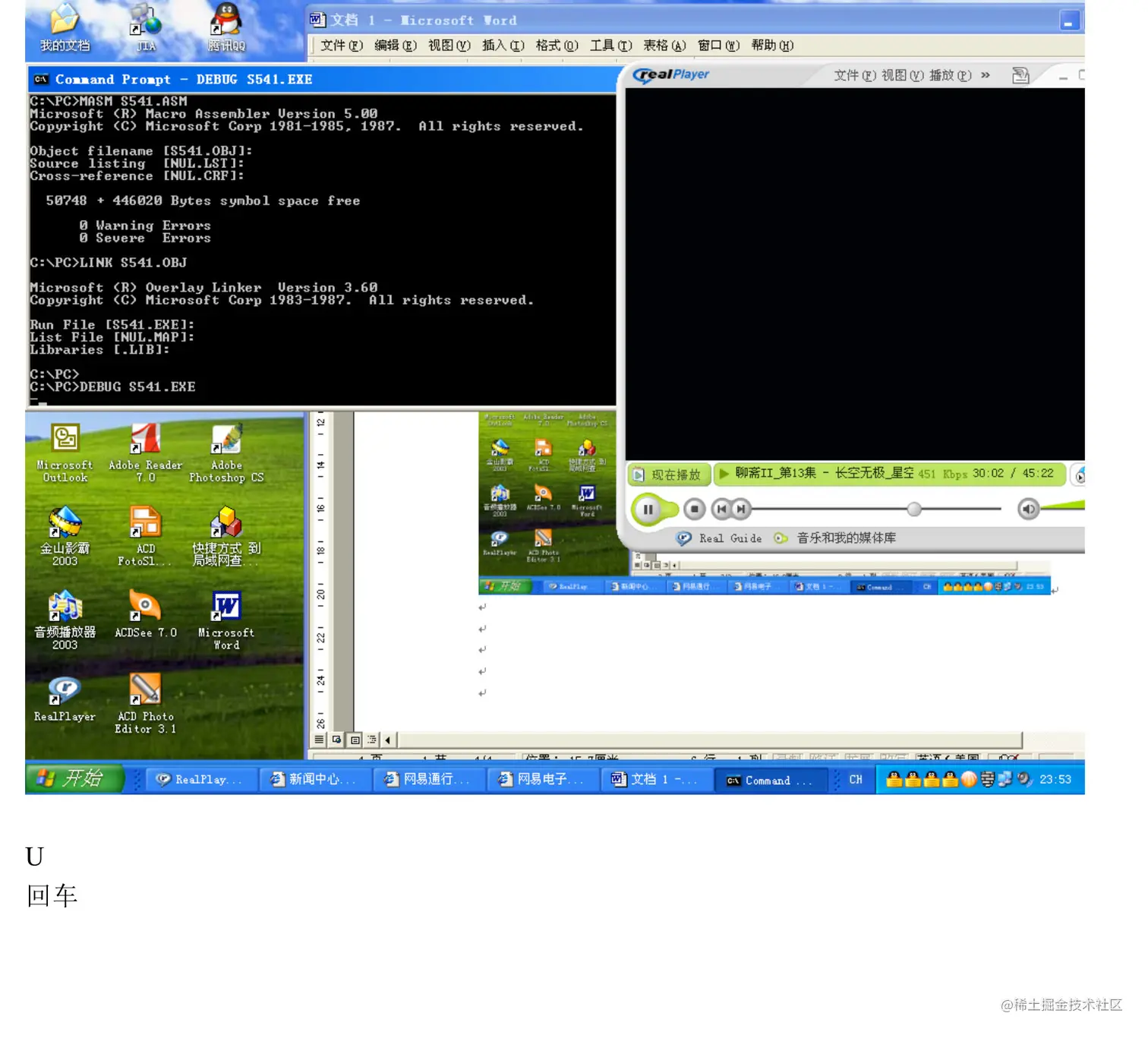Skip to the next clip in RealPlayer
The height and width of the screenshot is (1038, 1148).
click(741, 510)
